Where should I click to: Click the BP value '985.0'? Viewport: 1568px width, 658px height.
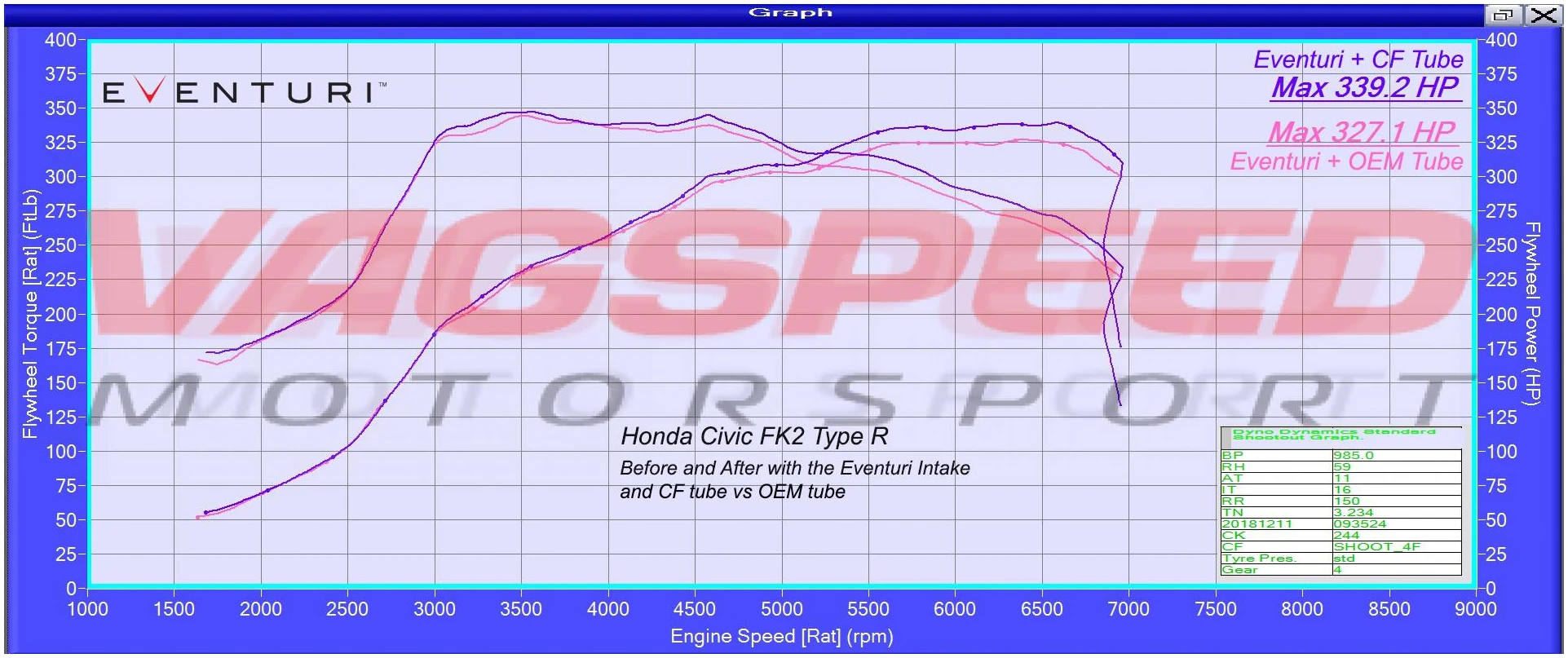(1397, 456)
